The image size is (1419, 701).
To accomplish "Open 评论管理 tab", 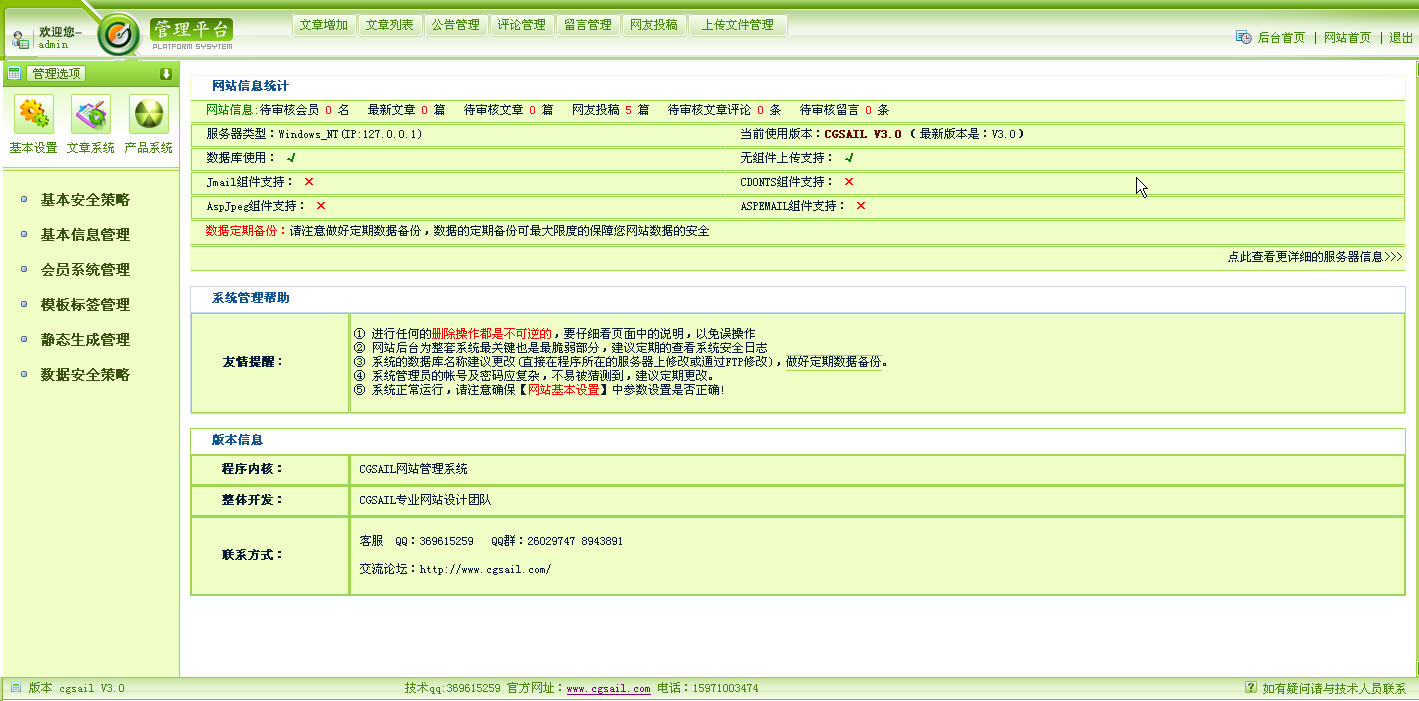I will pyautogui.click(x=521, y=25).
